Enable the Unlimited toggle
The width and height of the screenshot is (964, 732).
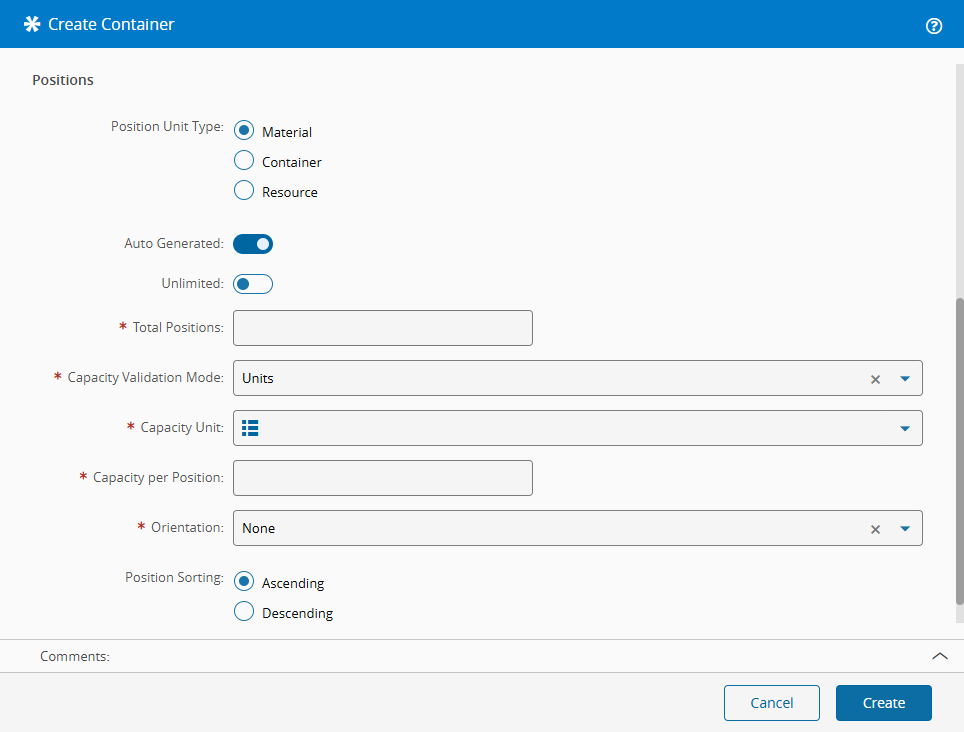pyautogui.click(x=253, y=284)
